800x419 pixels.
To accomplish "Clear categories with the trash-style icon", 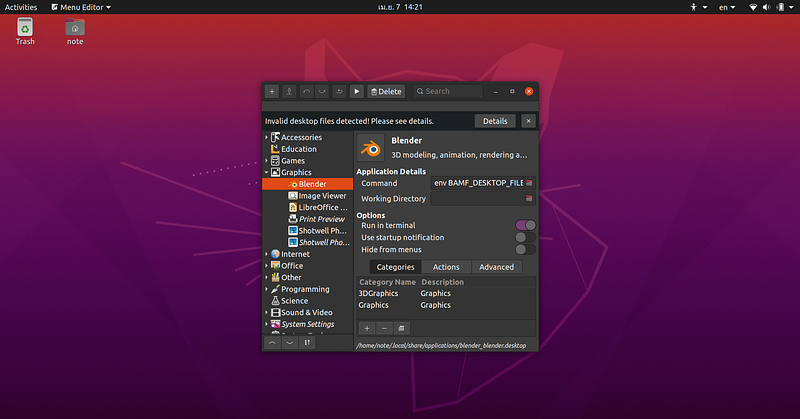I will click(402, 328).
